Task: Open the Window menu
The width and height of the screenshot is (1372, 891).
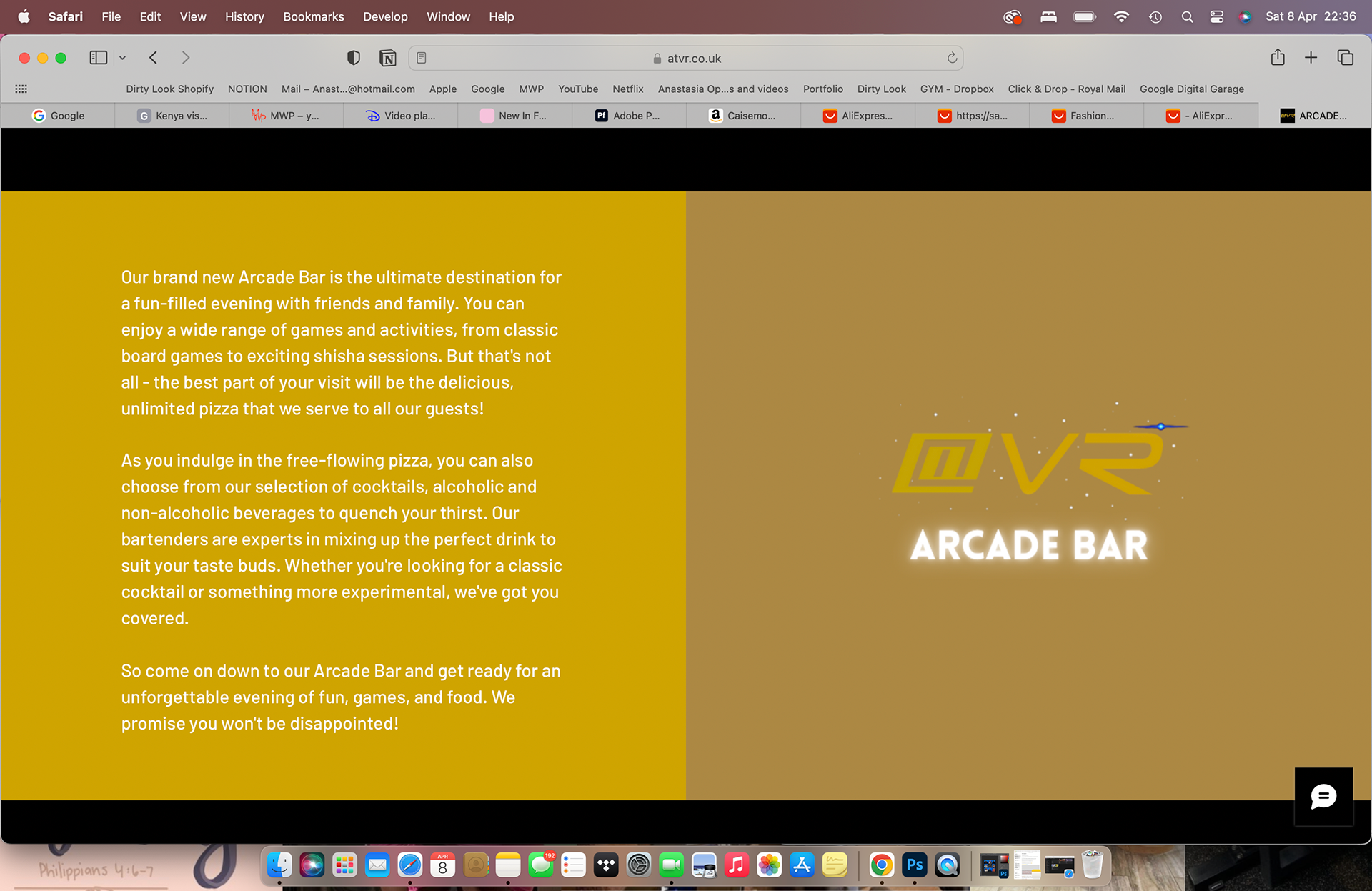Action: coord(448,16)
